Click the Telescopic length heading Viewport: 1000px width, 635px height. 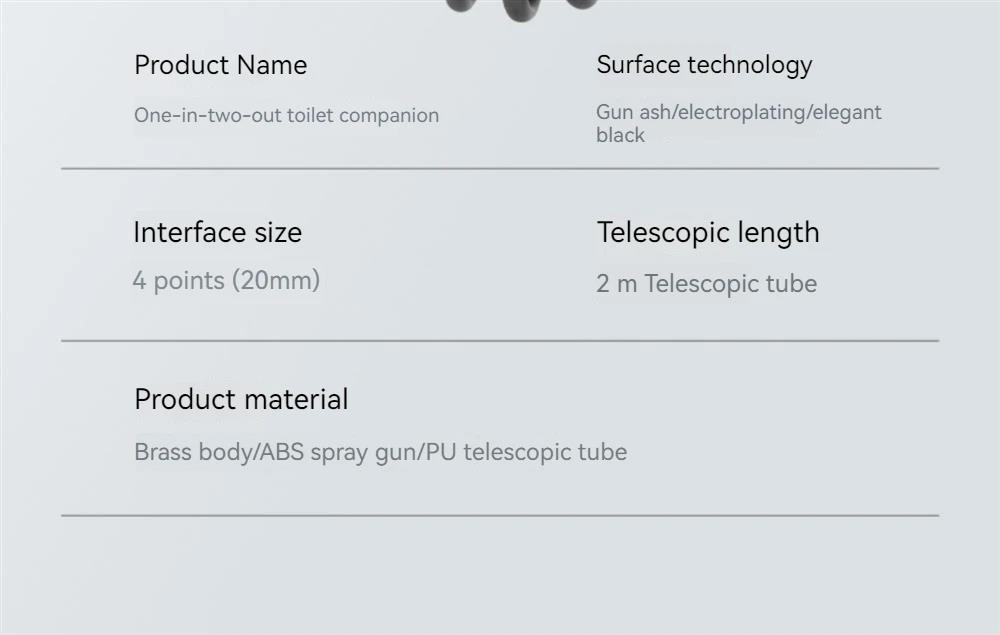pos(708,233)
